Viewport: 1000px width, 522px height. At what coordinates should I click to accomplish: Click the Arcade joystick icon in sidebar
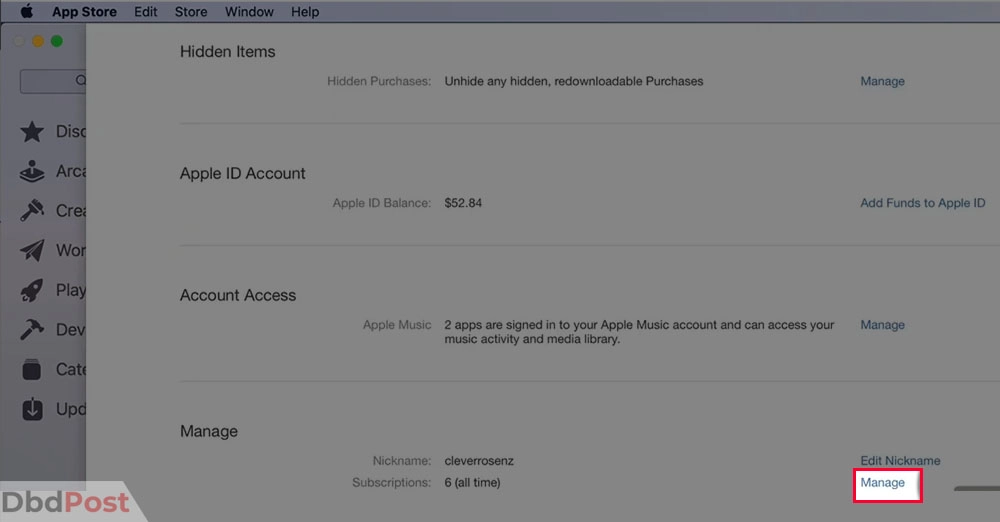pyautogui.click(x=32, y=171)
